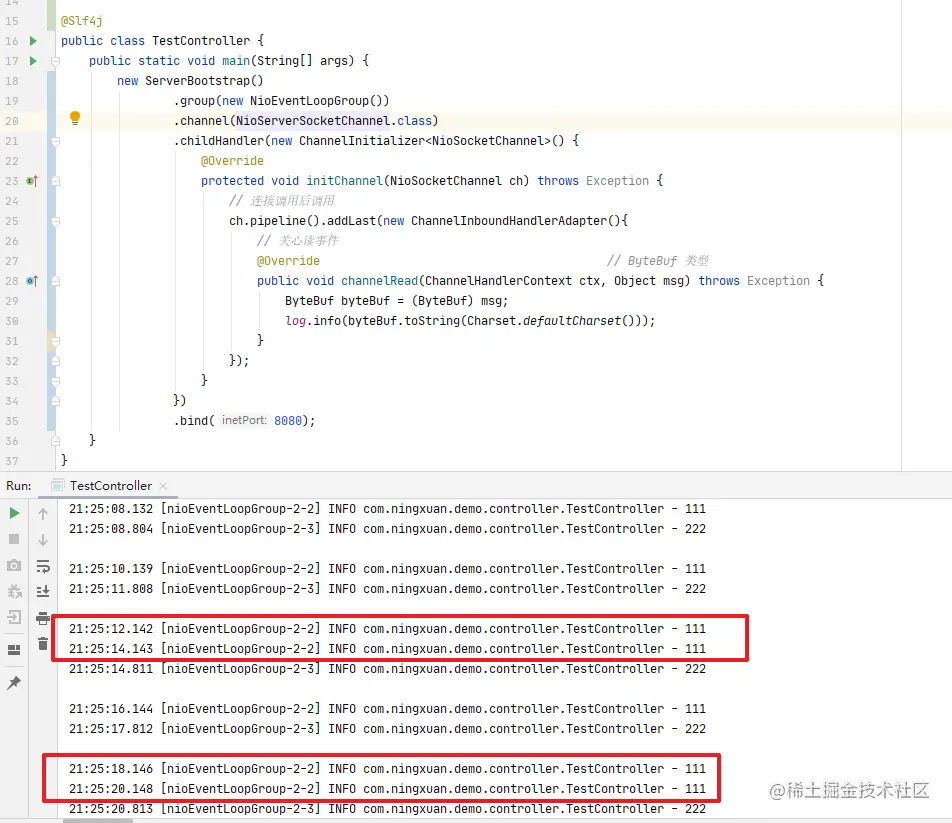
Task: Click the log line timestamped 21:25:20.148
Action: 387,789
